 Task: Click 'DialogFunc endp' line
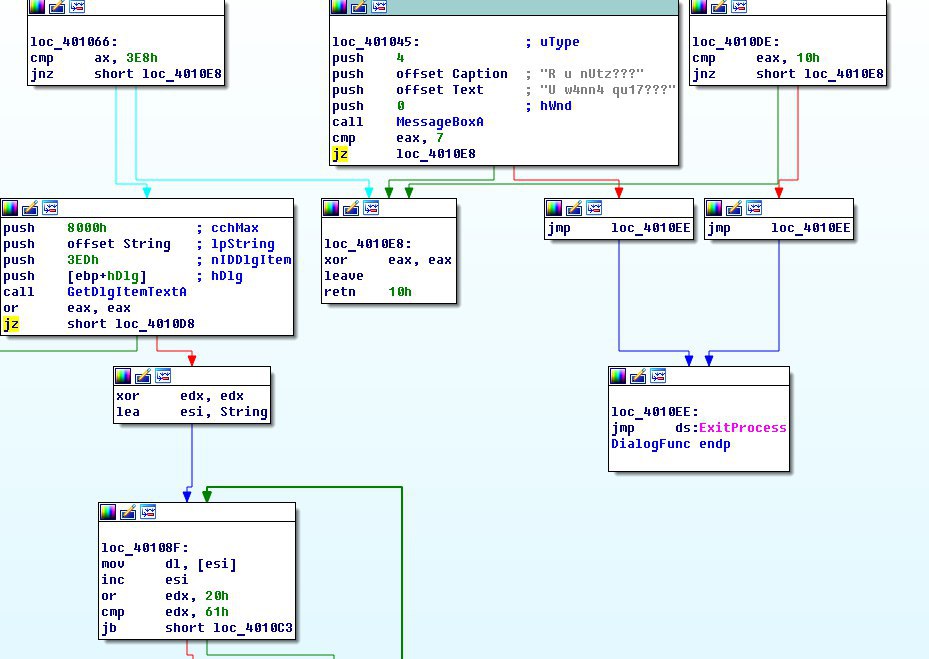pyautogui.click(x=670, y=444)
